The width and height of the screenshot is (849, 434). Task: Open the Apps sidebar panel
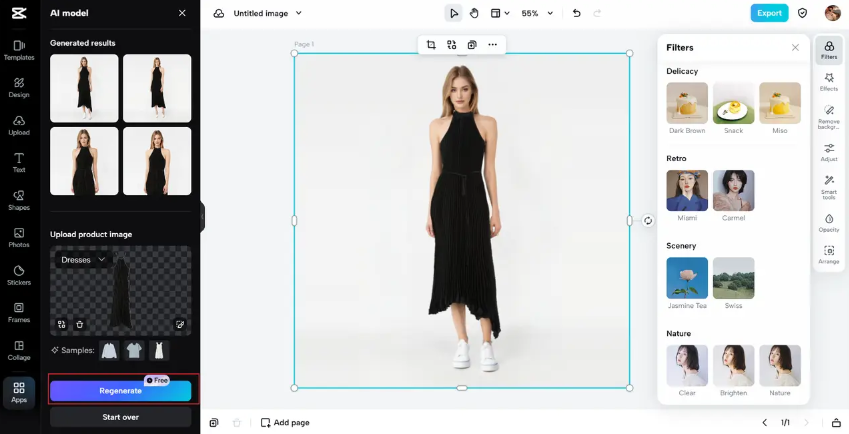19,393
